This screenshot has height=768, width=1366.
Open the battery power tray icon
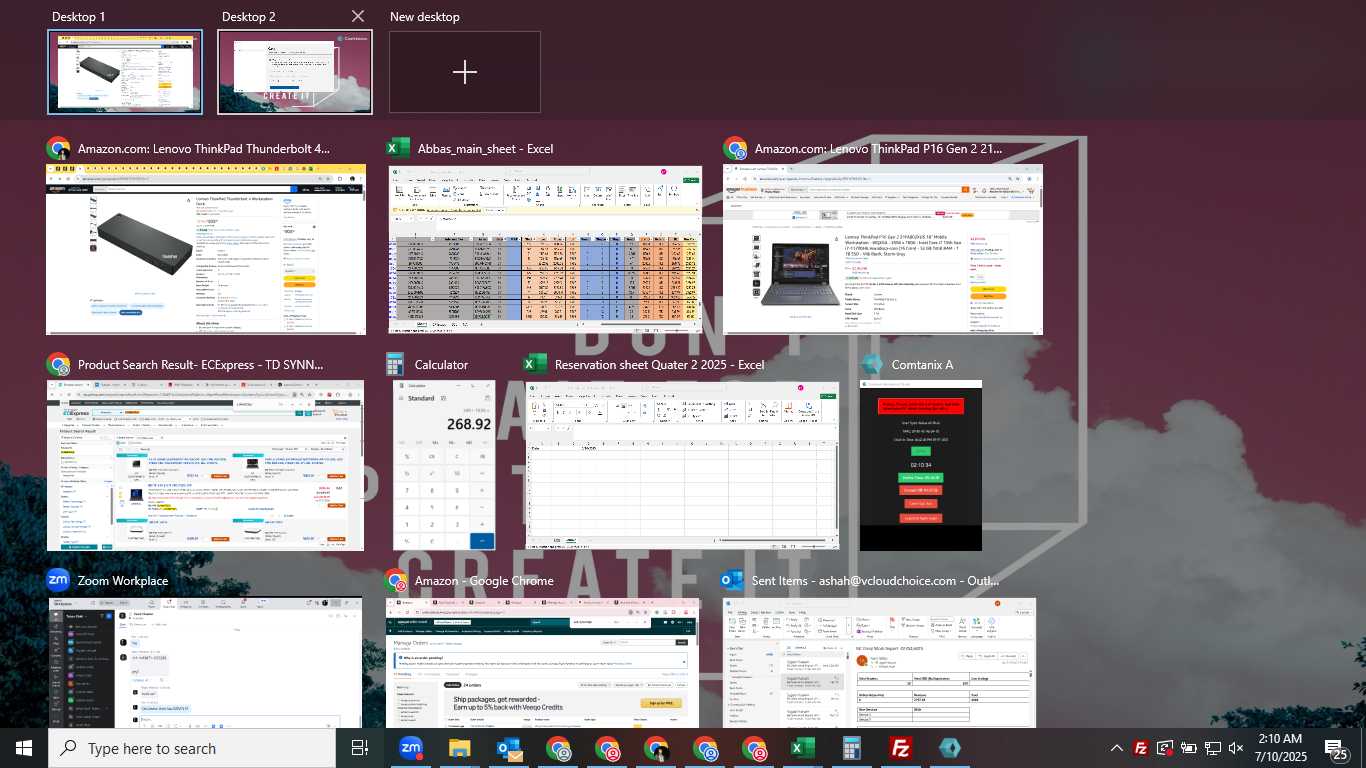coord(1189,748)
